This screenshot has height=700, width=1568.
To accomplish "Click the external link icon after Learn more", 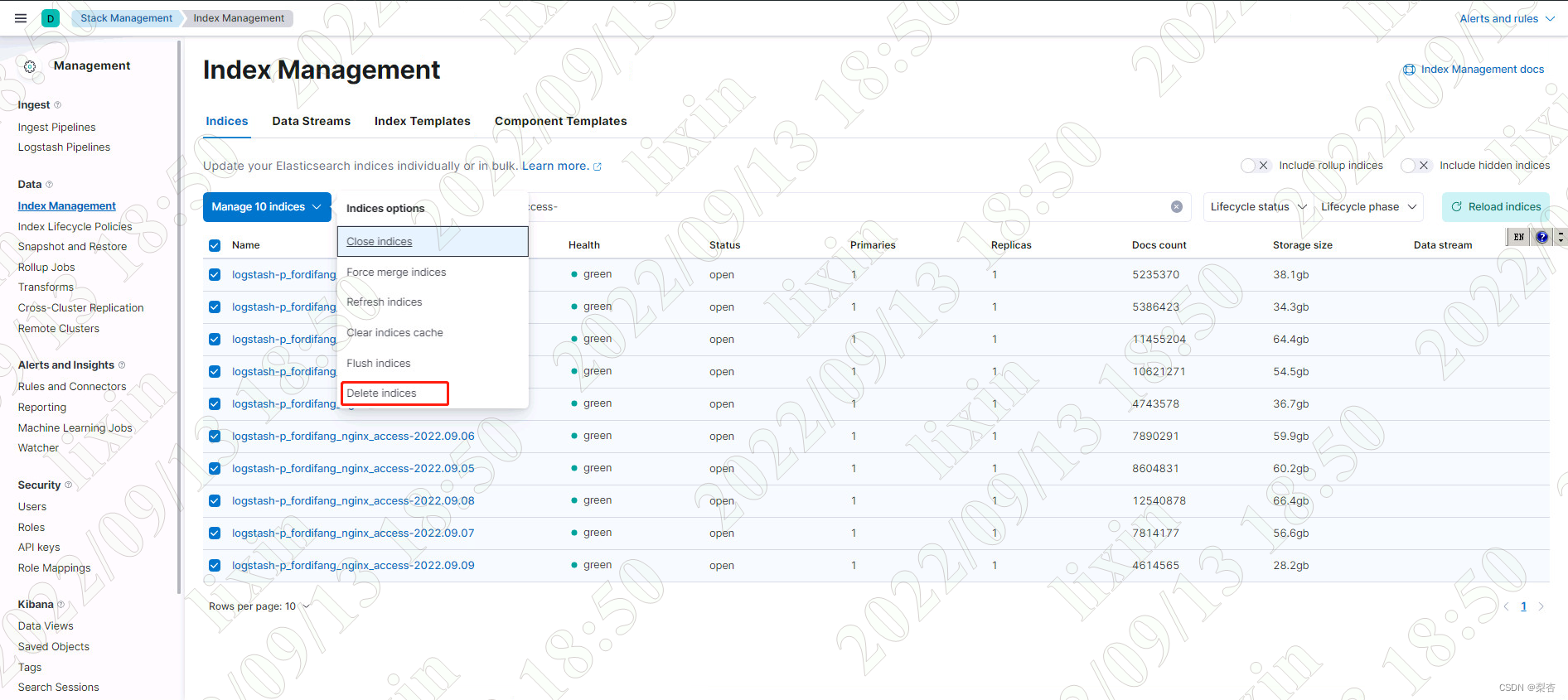I will 598,167.
